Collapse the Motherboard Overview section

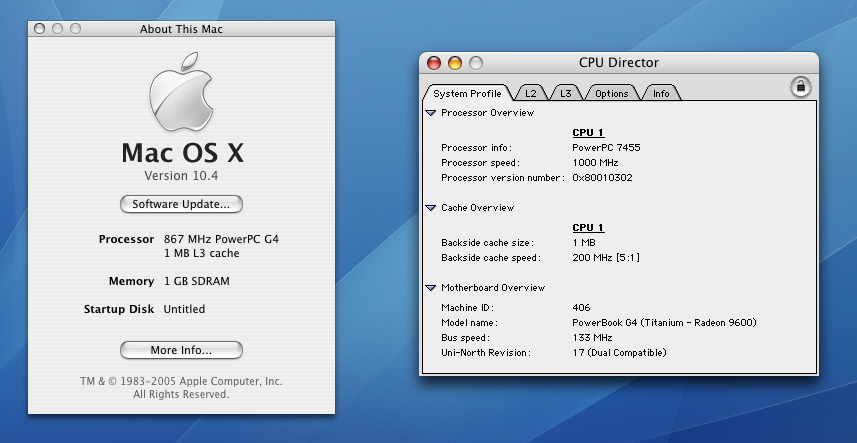(431, 288)
